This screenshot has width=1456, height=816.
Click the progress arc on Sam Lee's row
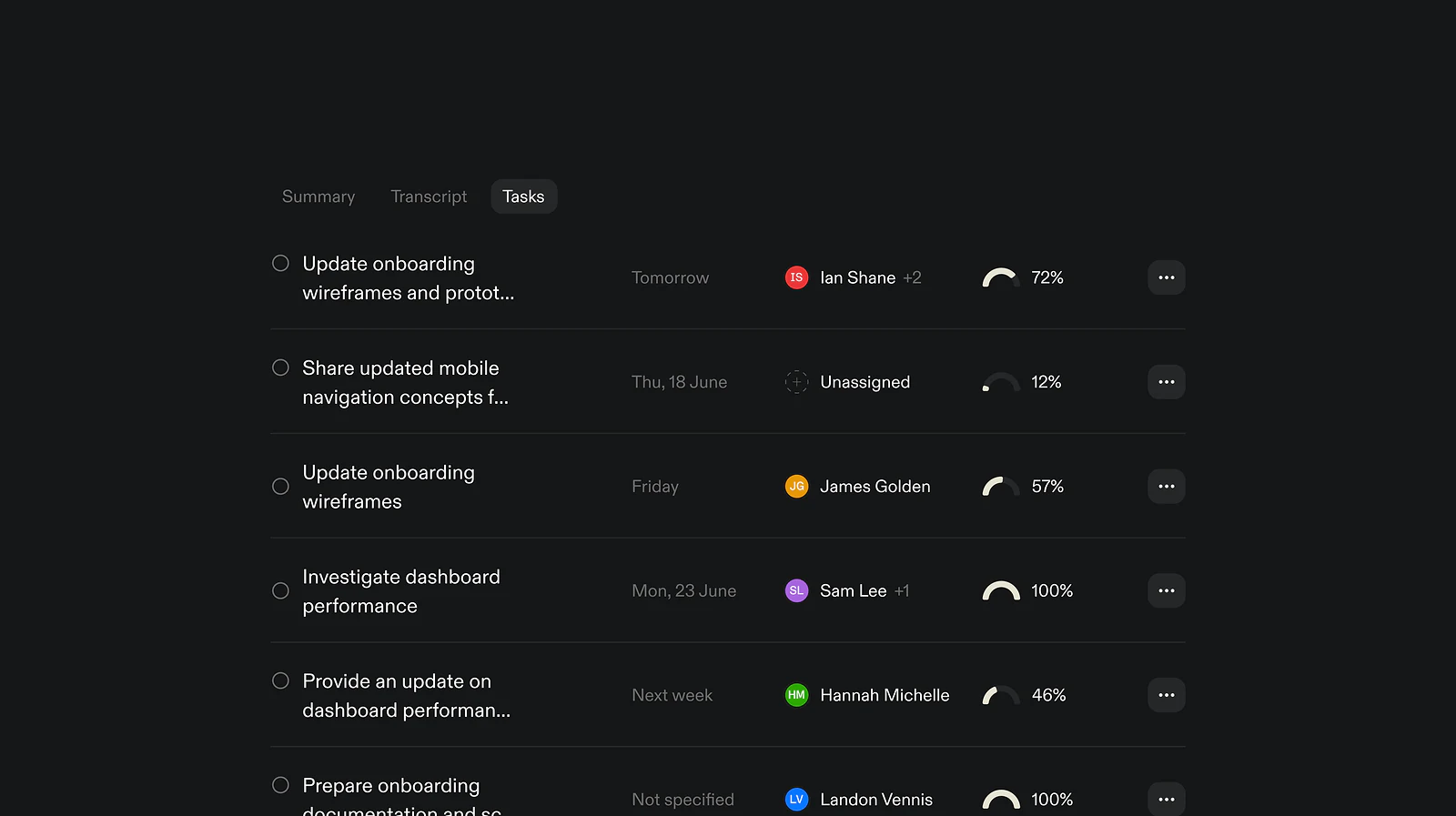point(1001,590)
